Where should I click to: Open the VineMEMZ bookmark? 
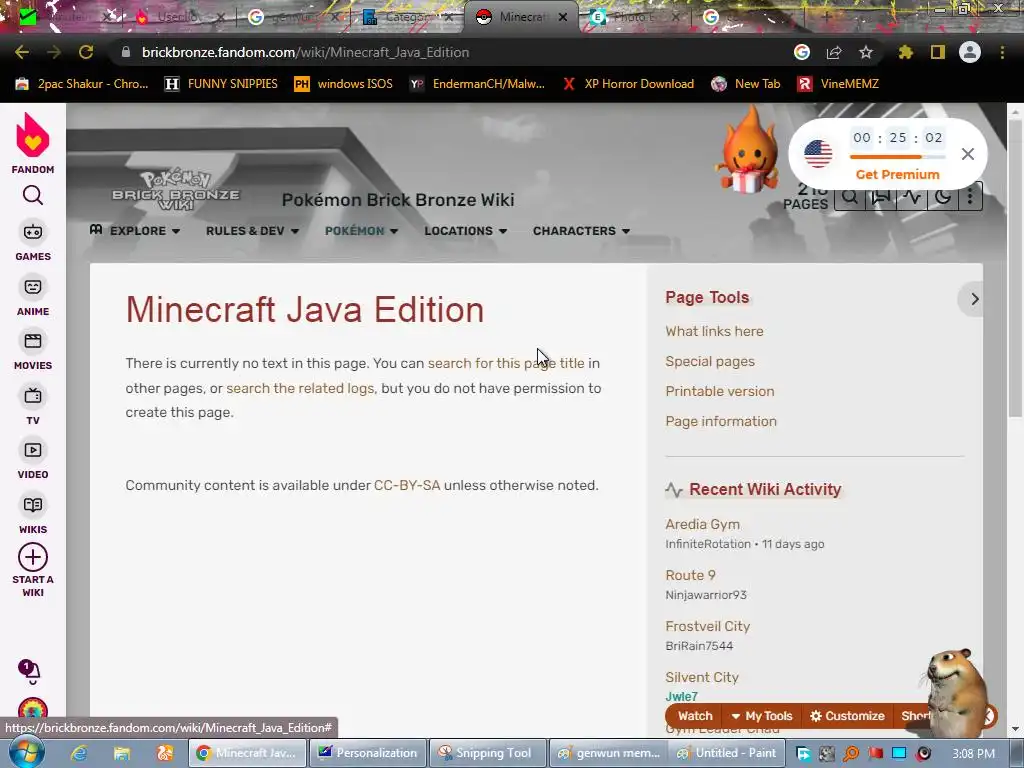tap(839, 84)
